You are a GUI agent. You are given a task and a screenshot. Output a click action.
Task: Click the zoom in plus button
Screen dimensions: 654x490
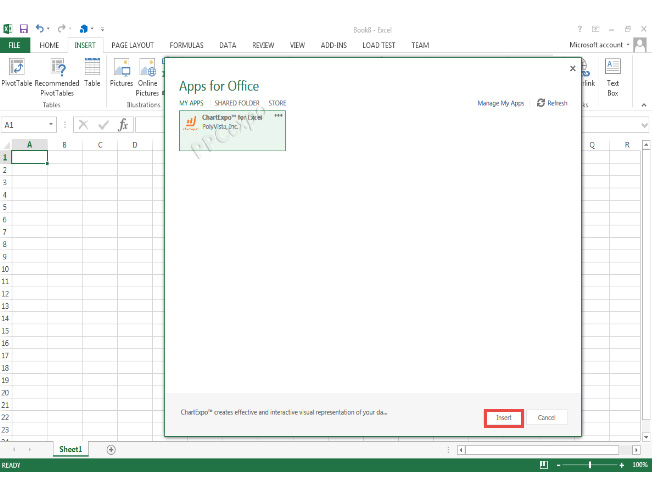[621, 465]
